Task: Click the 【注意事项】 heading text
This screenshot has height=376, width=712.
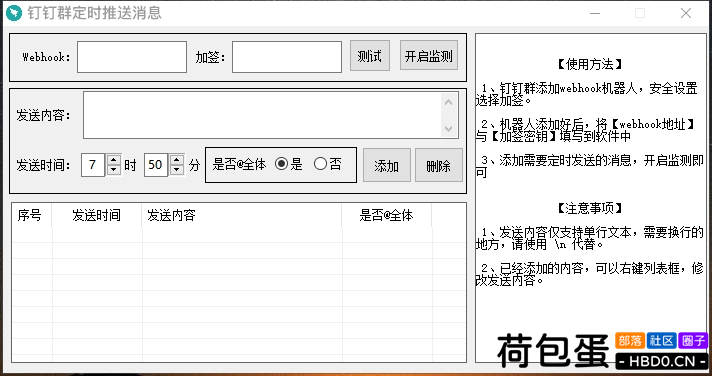Action: click(x=589, y=208)
